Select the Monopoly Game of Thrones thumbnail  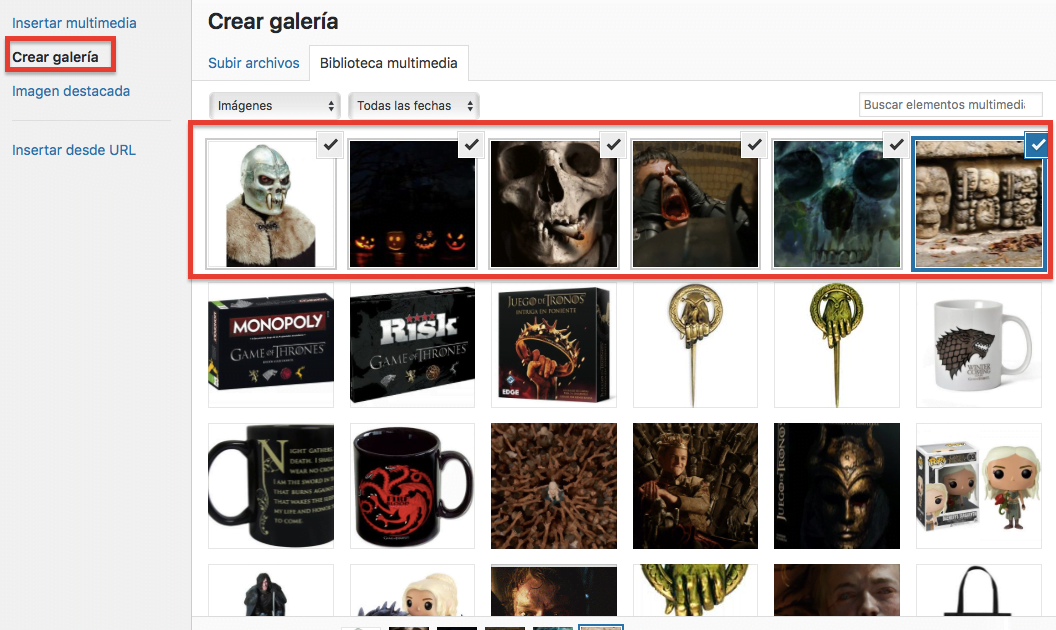(271, 345)
